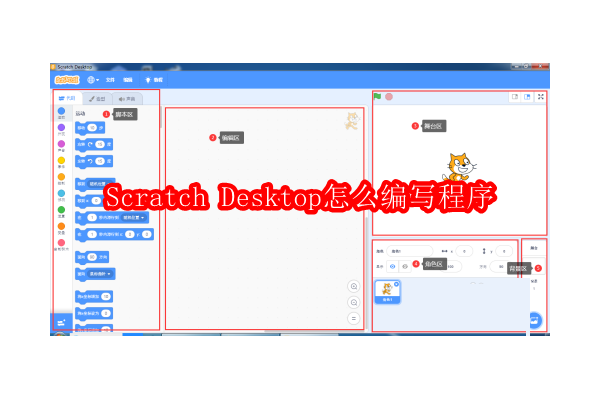Screen dimensions: 600x400
Task: Click the sprite y coordinate field
Action: pyautogui.click(x=504, y=251)
